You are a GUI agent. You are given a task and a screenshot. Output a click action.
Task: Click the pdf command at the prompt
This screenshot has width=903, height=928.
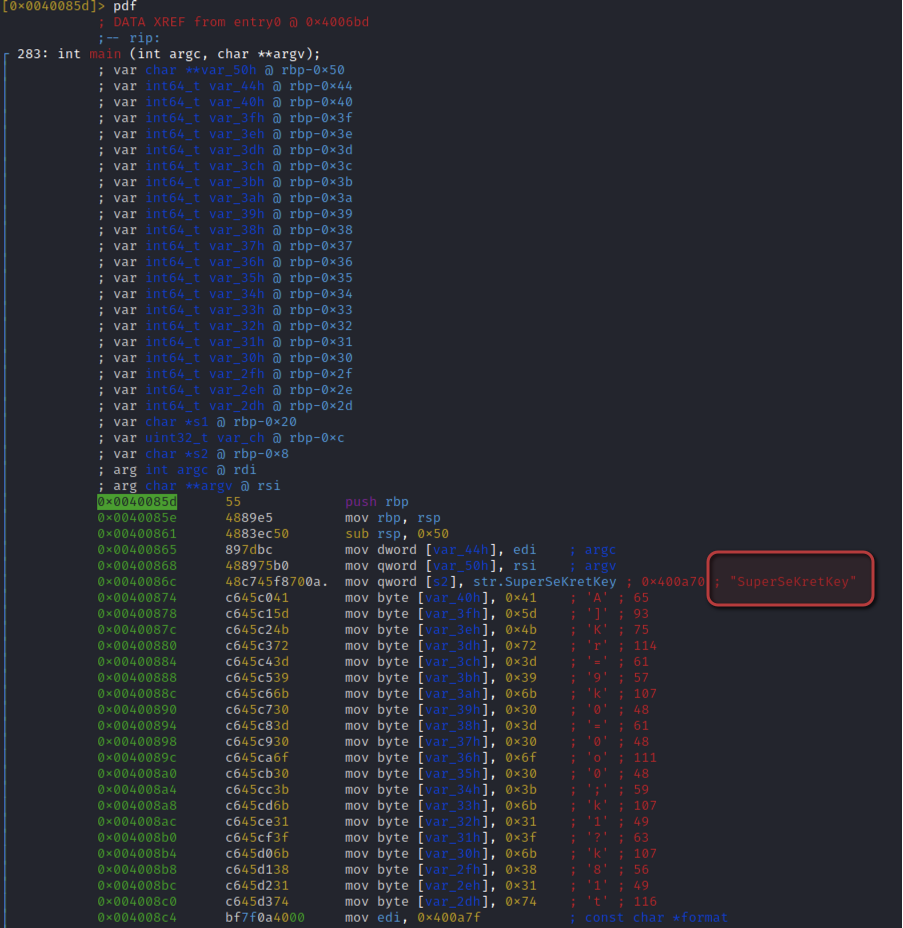(125, 6)
